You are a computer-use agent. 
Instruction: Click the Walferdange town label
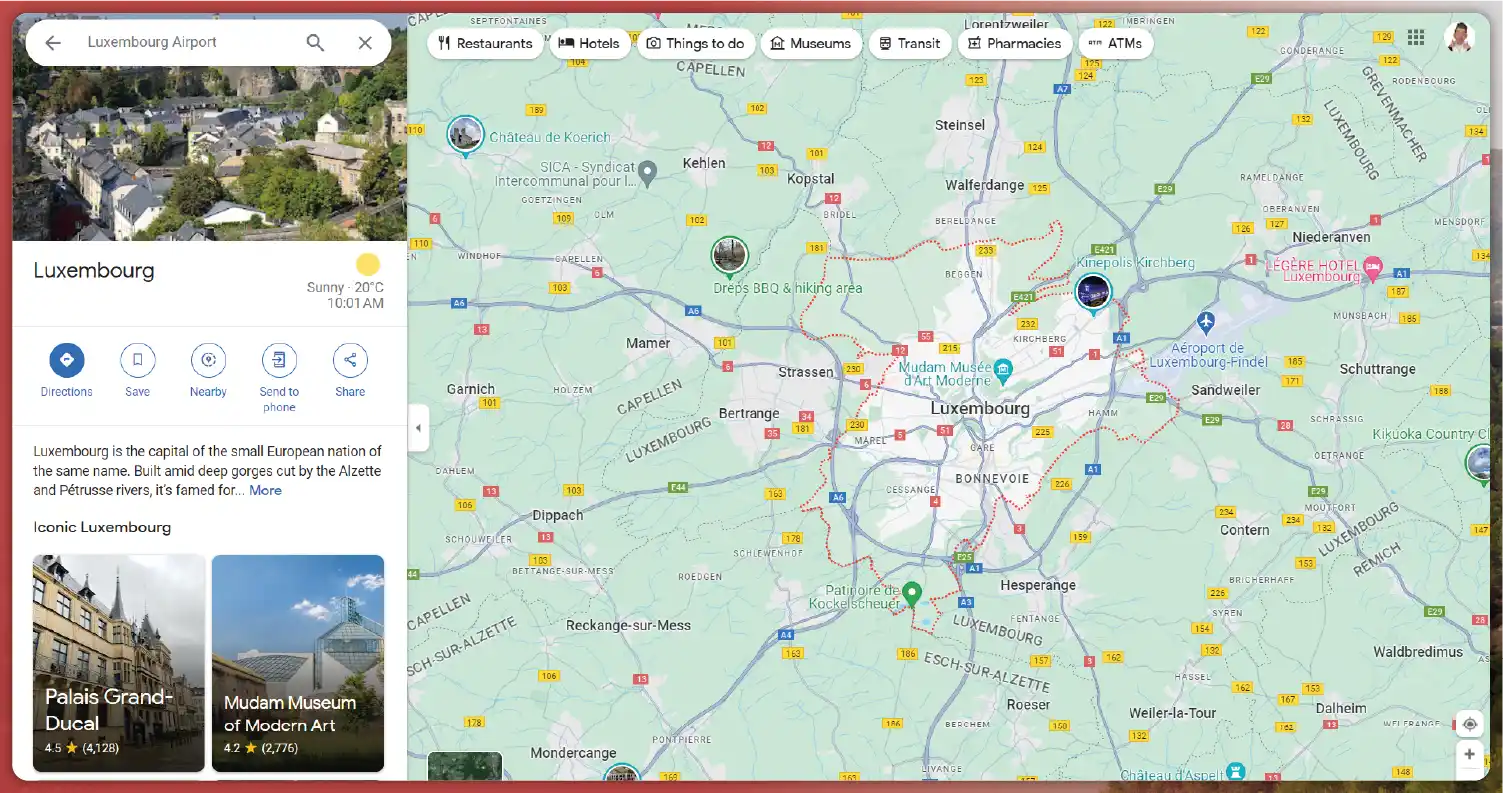click(x=985, y=185)
